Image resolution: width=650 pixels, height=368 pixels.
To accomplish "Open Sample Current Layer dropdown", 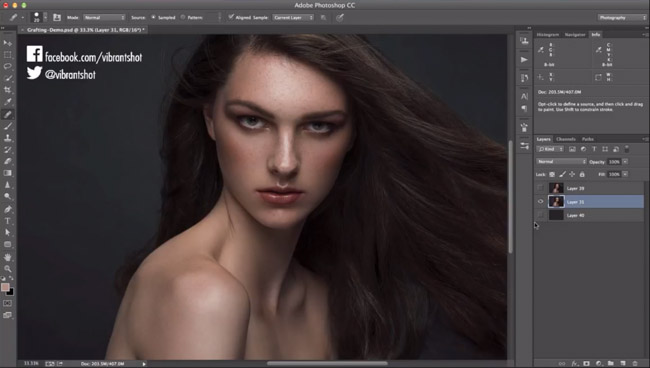I will click(293, 17).
